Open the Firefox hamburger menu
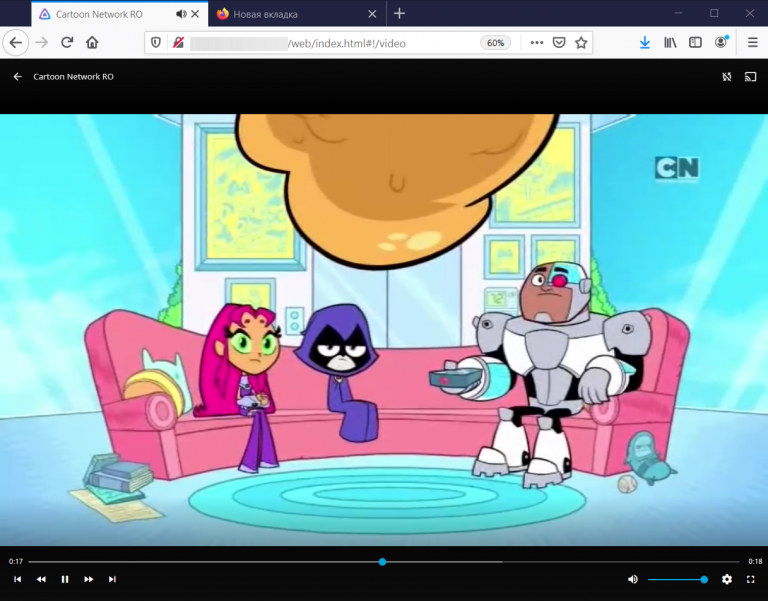This screenshot has width=768, height=601. [x=752, y=43]
